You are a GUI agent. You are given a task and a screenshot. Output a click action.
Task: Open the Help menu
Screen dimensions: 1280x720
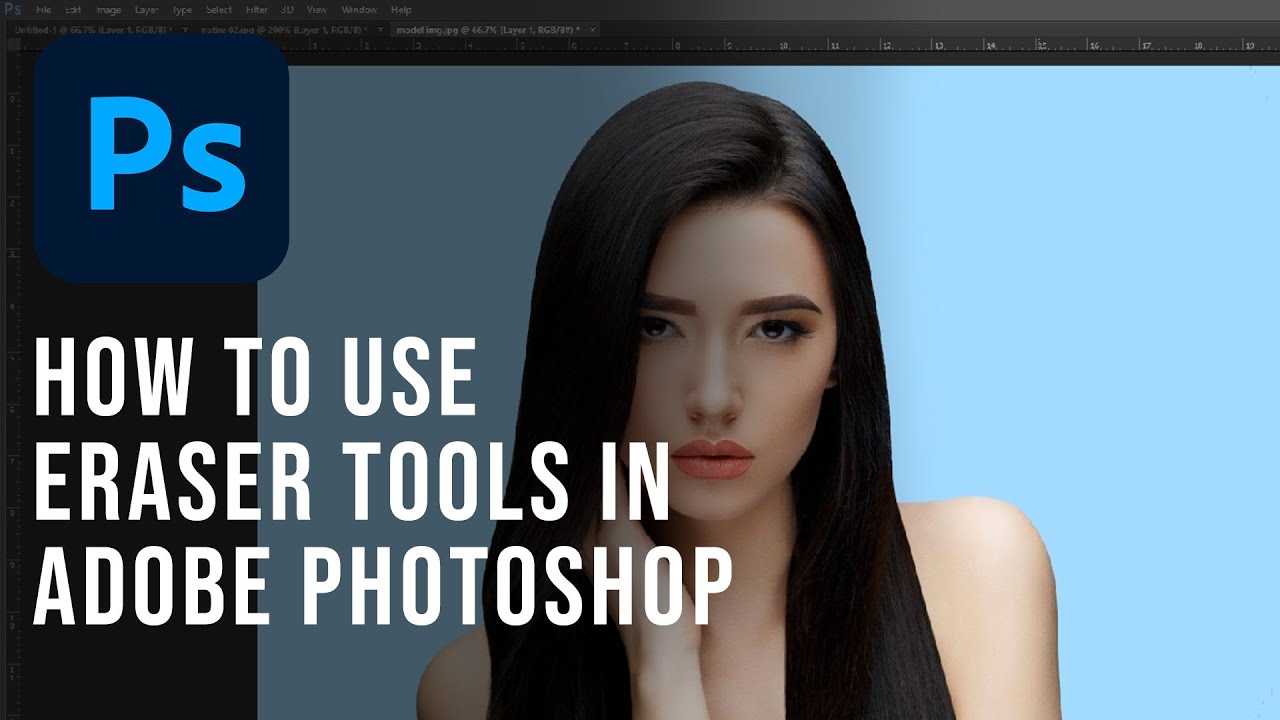(x=401, y=10)
